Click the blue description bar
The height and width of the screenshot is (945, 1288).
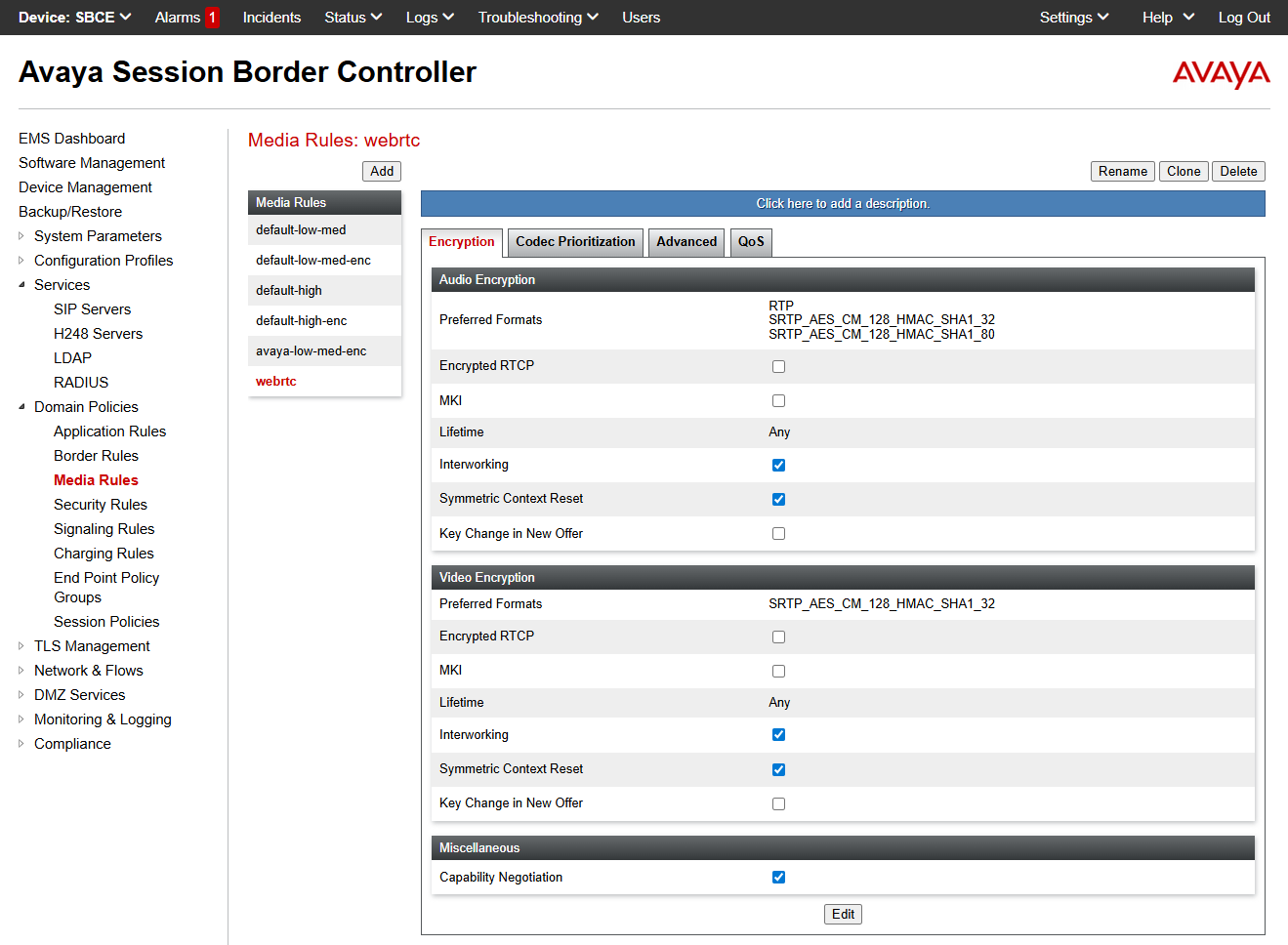(x=842, y=204)
